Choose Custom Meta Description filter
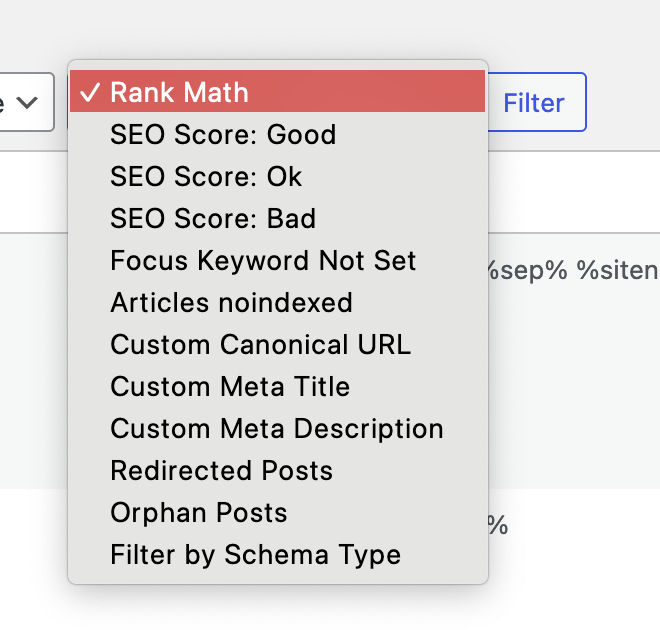The image size is (660, 630). [277, 428]
